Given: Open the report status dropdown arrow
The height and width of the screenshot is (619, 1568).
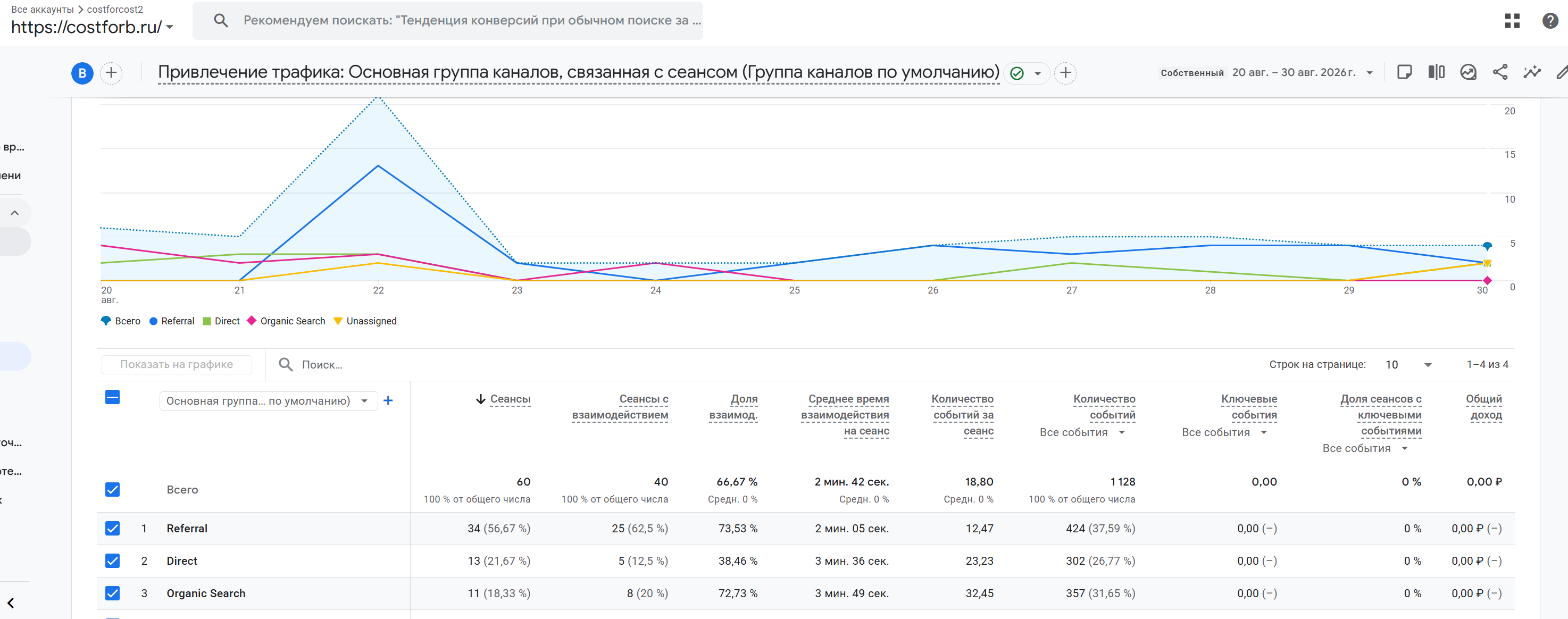Looking at the screenshot, I should tap(1037, 73).
